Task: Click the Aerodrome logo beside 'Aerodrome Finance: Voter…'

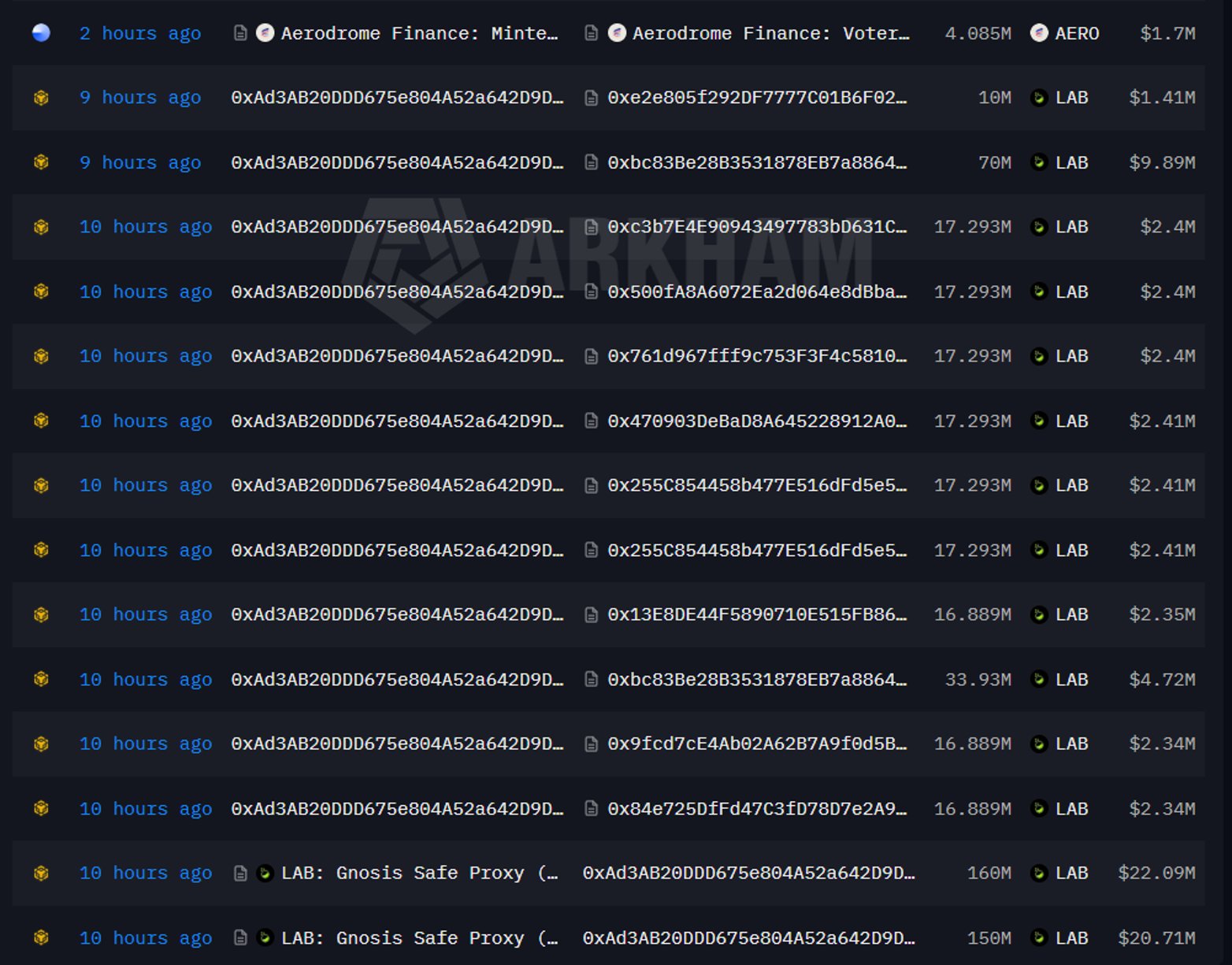Action: pyautogui.click(x=618, y=33)
